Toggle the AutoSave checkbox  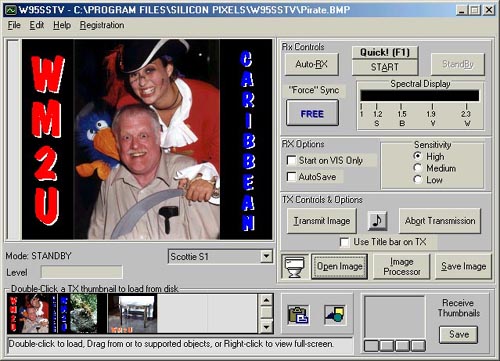pos(291,177)
